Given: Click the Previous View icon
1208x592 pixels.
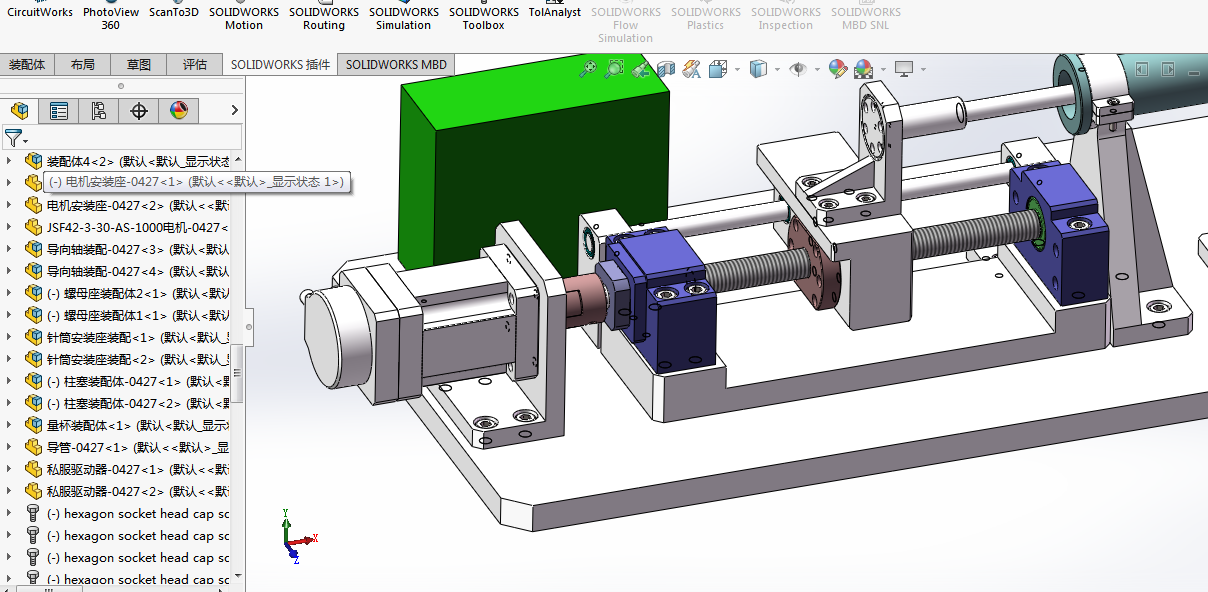Looking at the screenshot, I should (640, 69).
